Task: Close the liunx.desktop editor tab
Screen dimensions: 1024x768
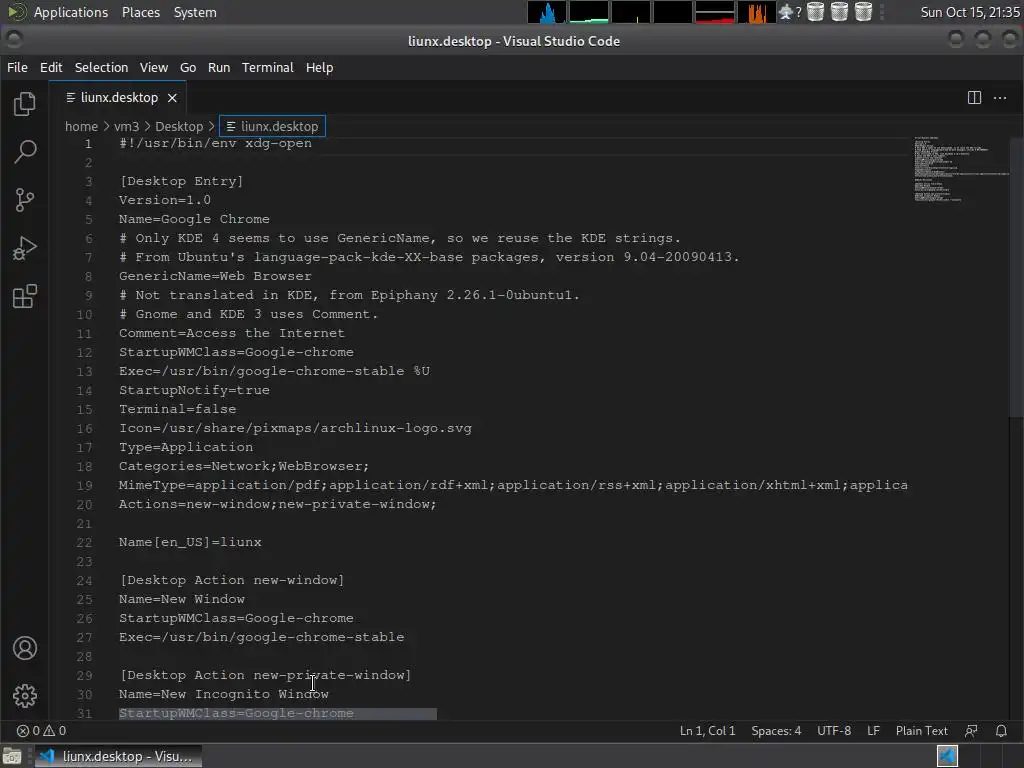Action: click(x=172, y=97)
